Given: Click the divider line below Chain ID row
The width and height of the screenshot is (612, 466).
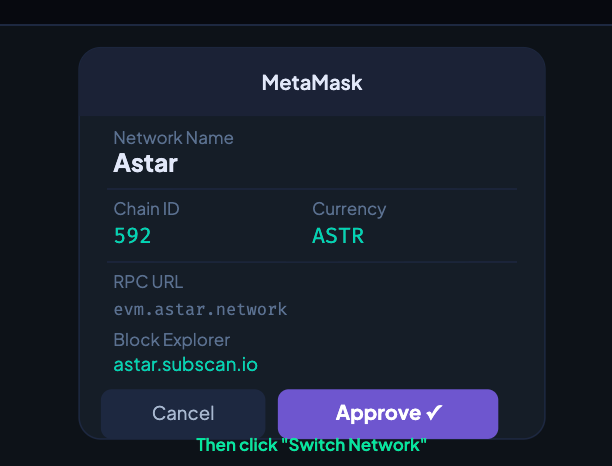Looking at the screenshot, I should pos(312,262).
